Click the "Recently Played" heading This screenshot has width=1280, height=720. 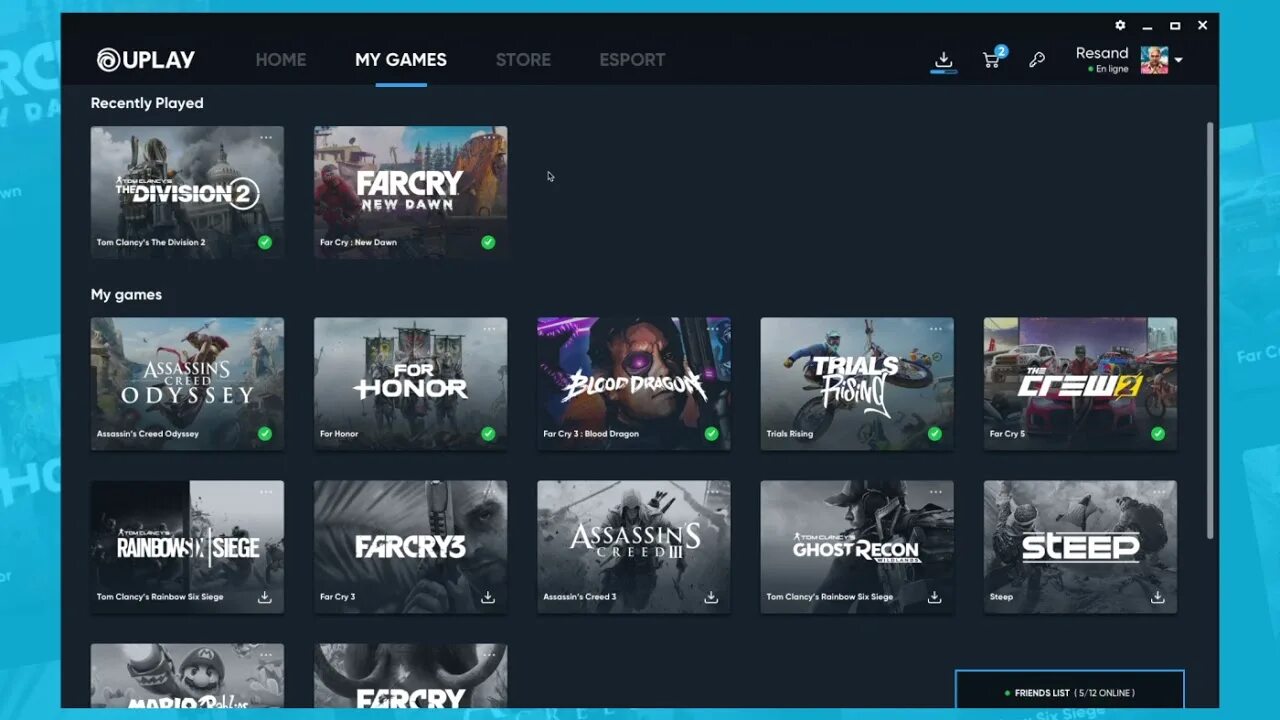click(x=147, y=103)
